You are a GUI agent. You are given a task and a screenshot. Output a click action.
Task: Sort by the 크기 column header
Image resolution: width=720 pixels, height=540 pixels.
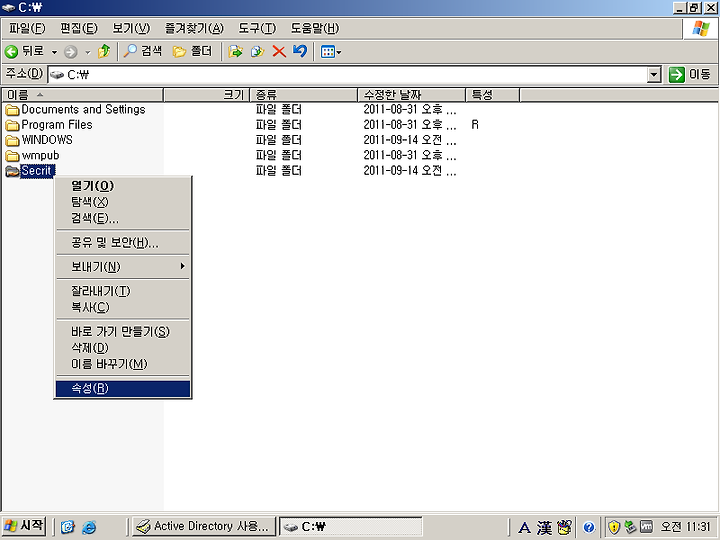(x=207, y=95)
